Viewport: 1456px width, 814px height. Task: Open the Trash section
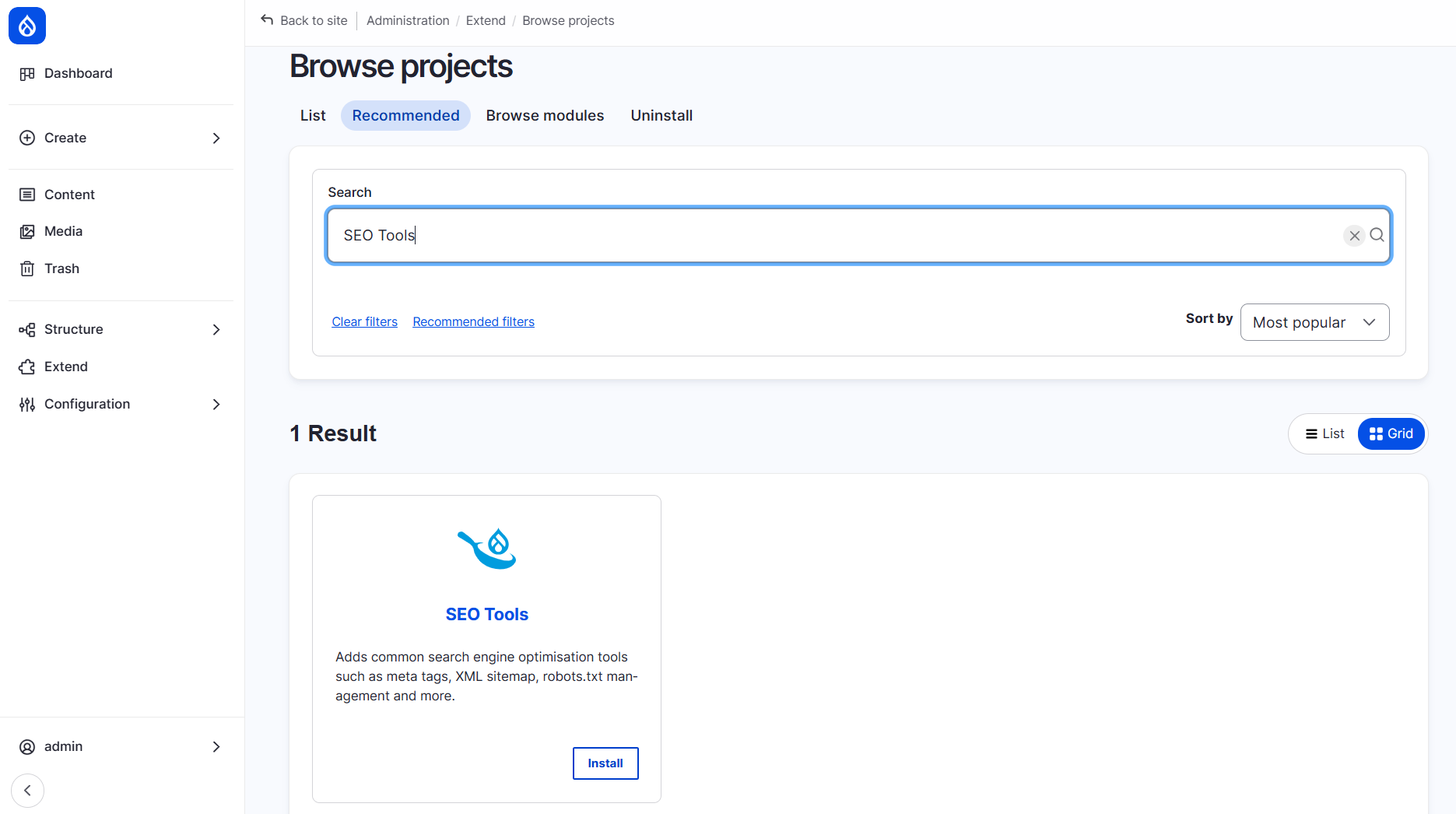(61, 268)
